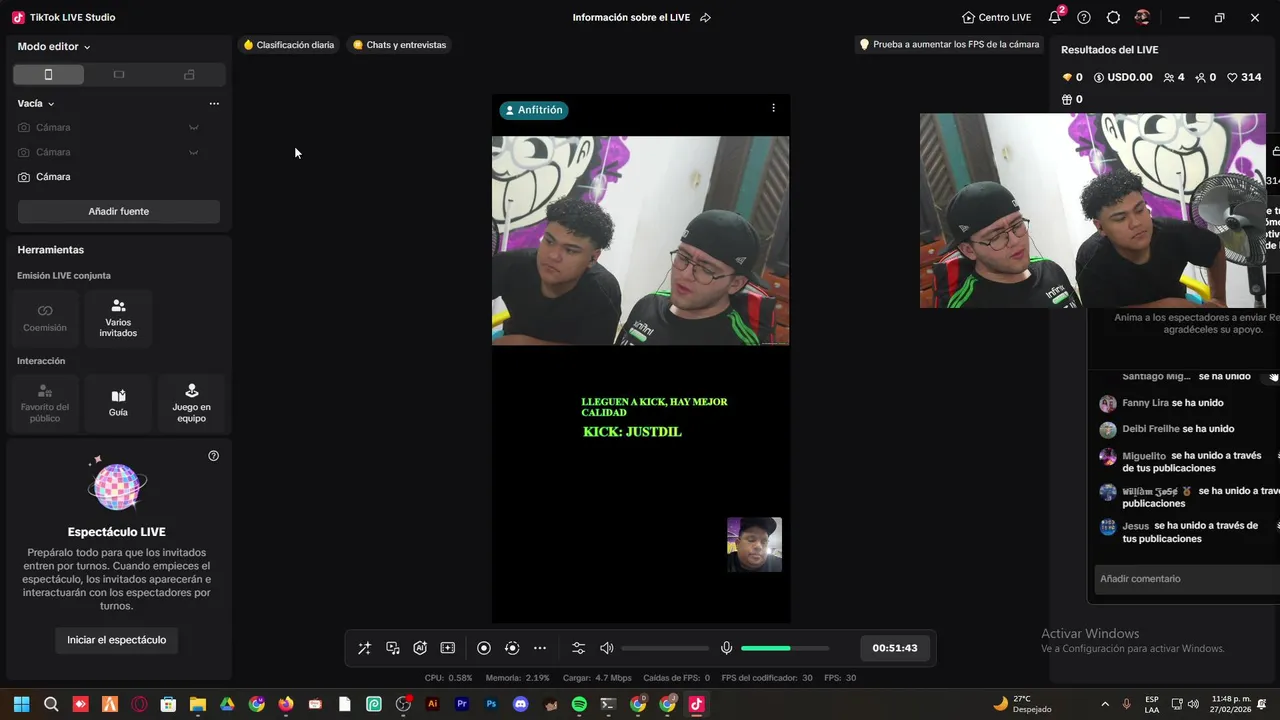Open Spotify from the taskbar

pos(579,704)
